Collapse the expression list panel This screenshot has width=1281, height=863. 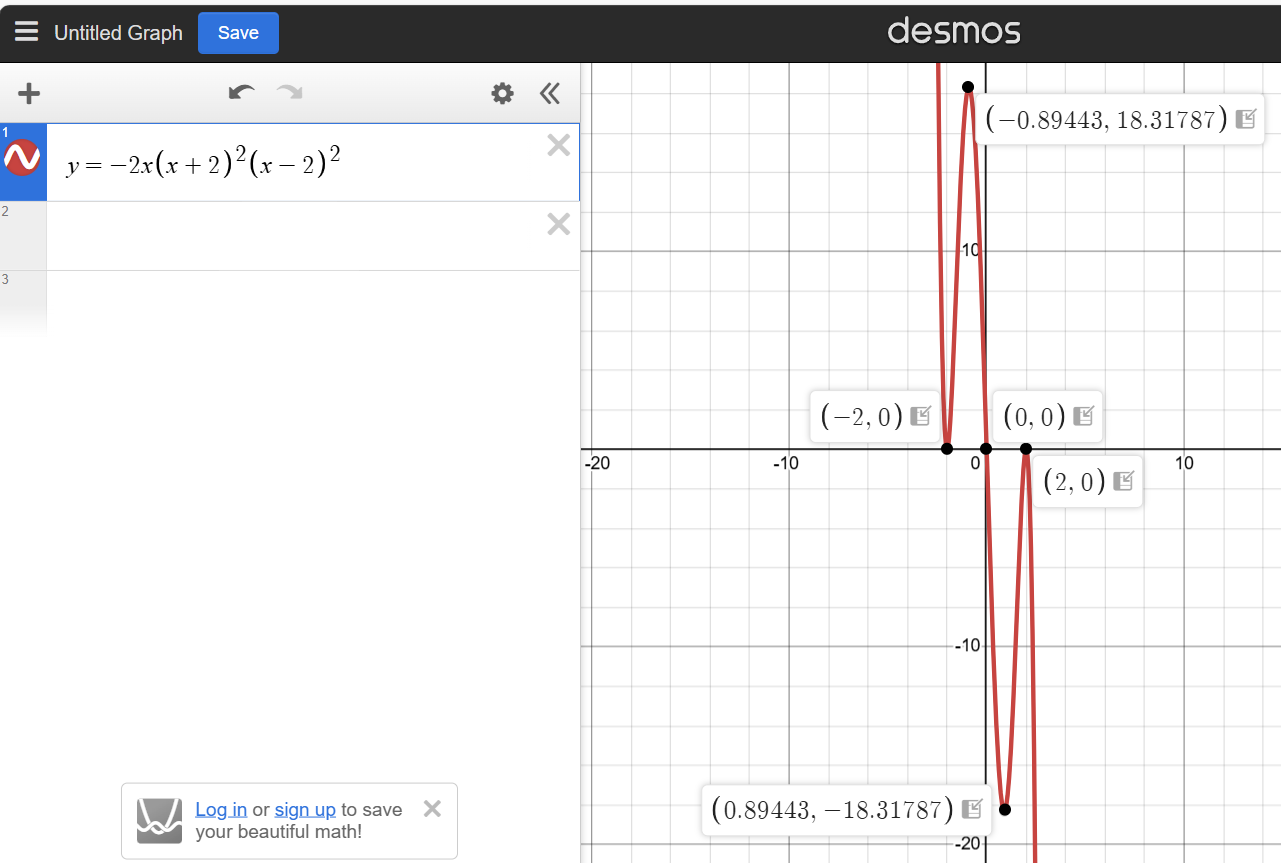click(x=549, y=94)
